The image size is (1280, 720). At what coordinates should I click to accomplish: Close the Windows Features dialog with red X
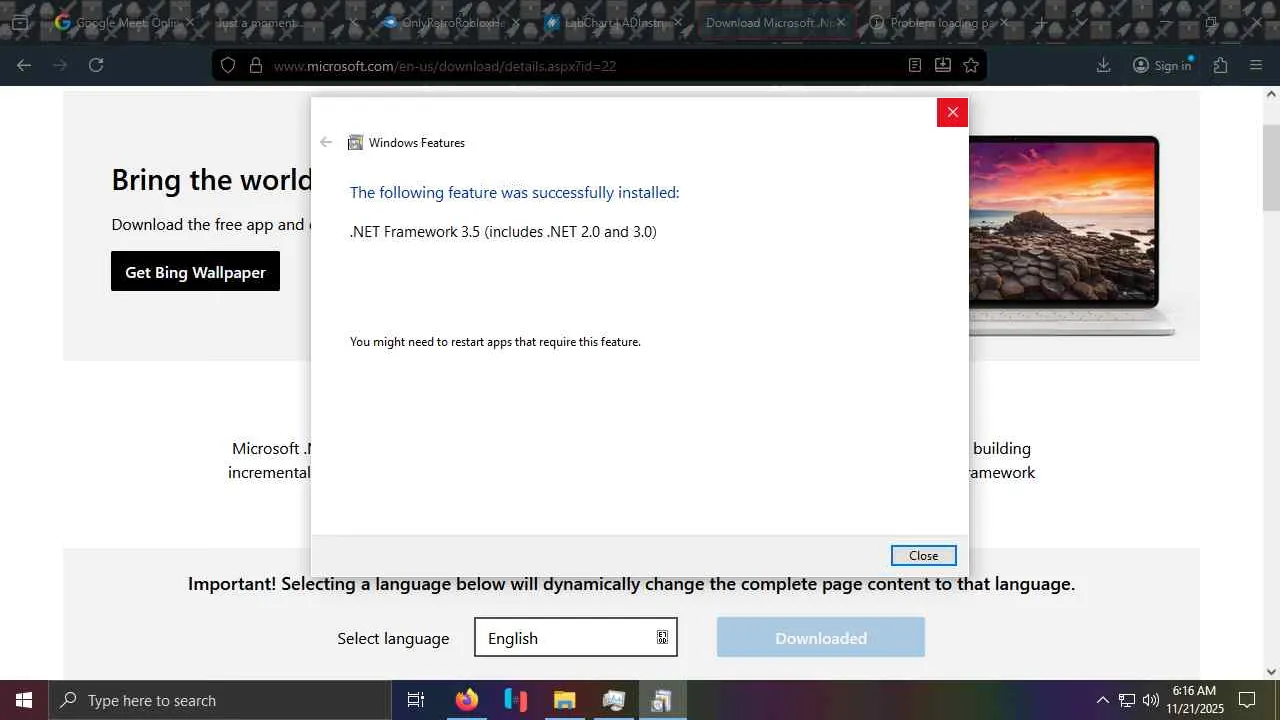(952, 112)
